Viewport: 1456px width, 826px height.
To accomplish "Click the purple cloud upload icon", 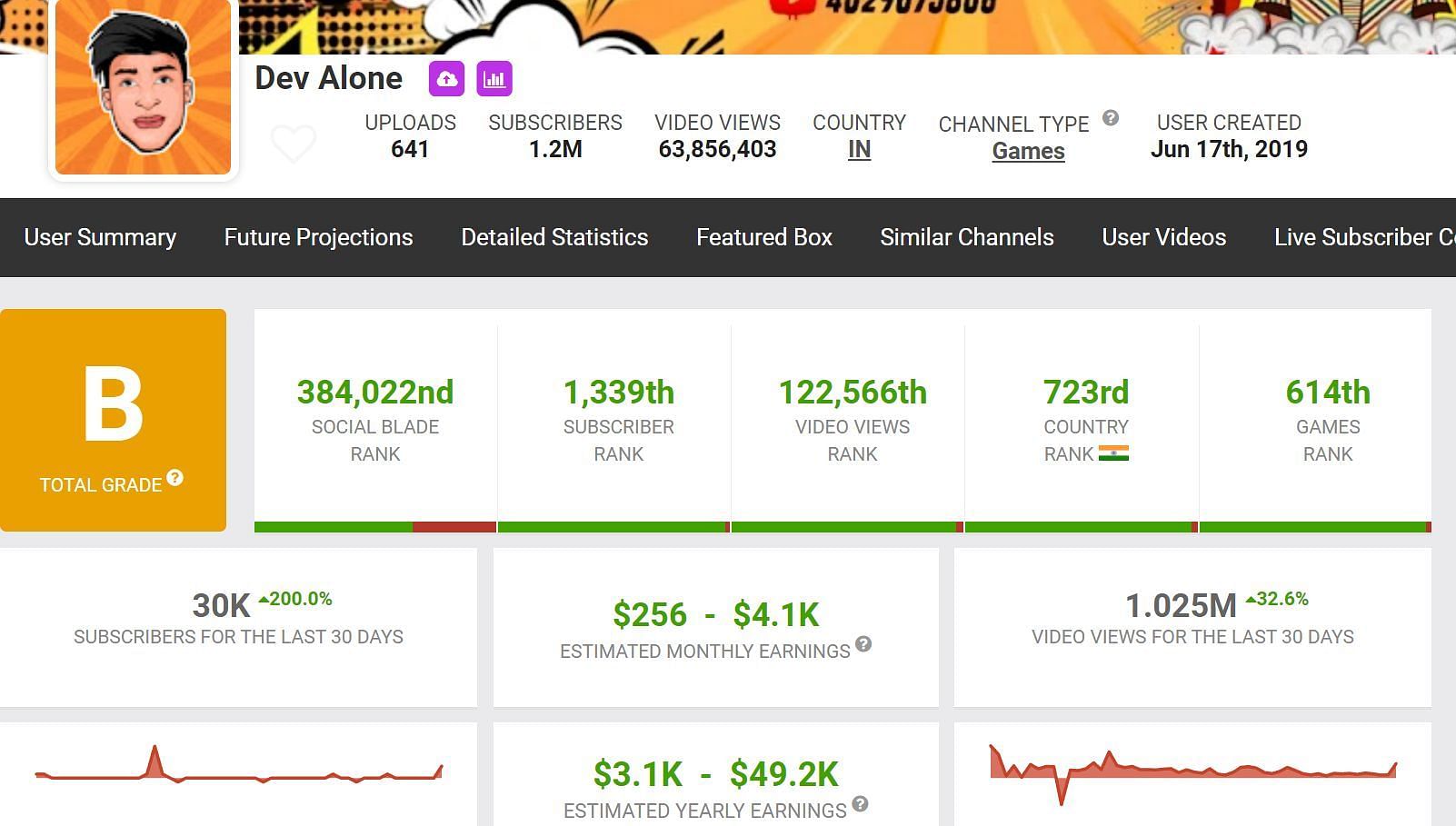I will (x=446, y=79).
